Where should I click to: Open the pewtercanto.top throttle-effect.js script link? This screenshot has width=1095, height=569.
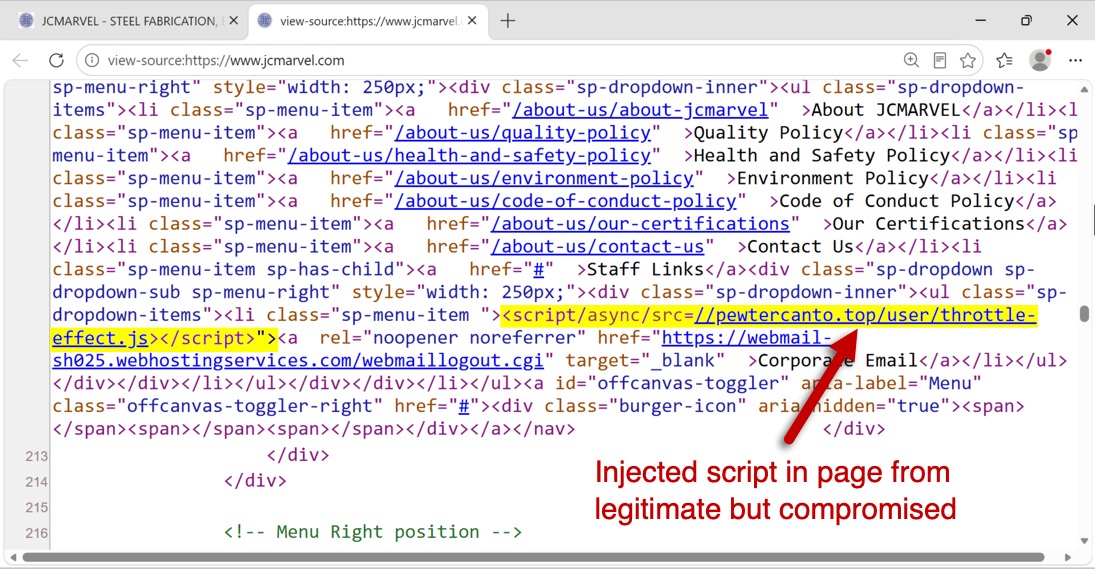click(x=865, y=315)
